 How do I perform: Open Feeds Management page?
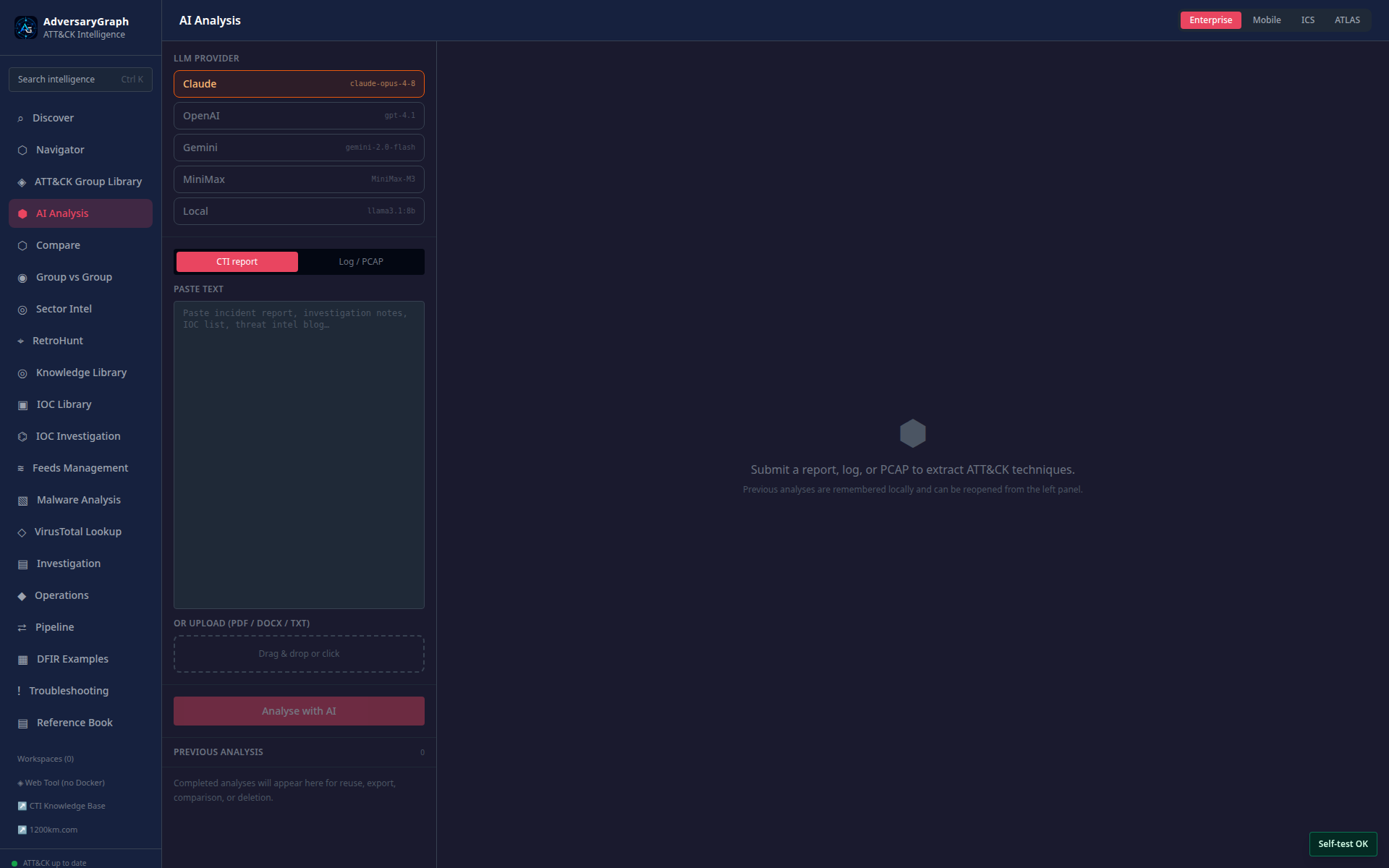coord(80,468)
